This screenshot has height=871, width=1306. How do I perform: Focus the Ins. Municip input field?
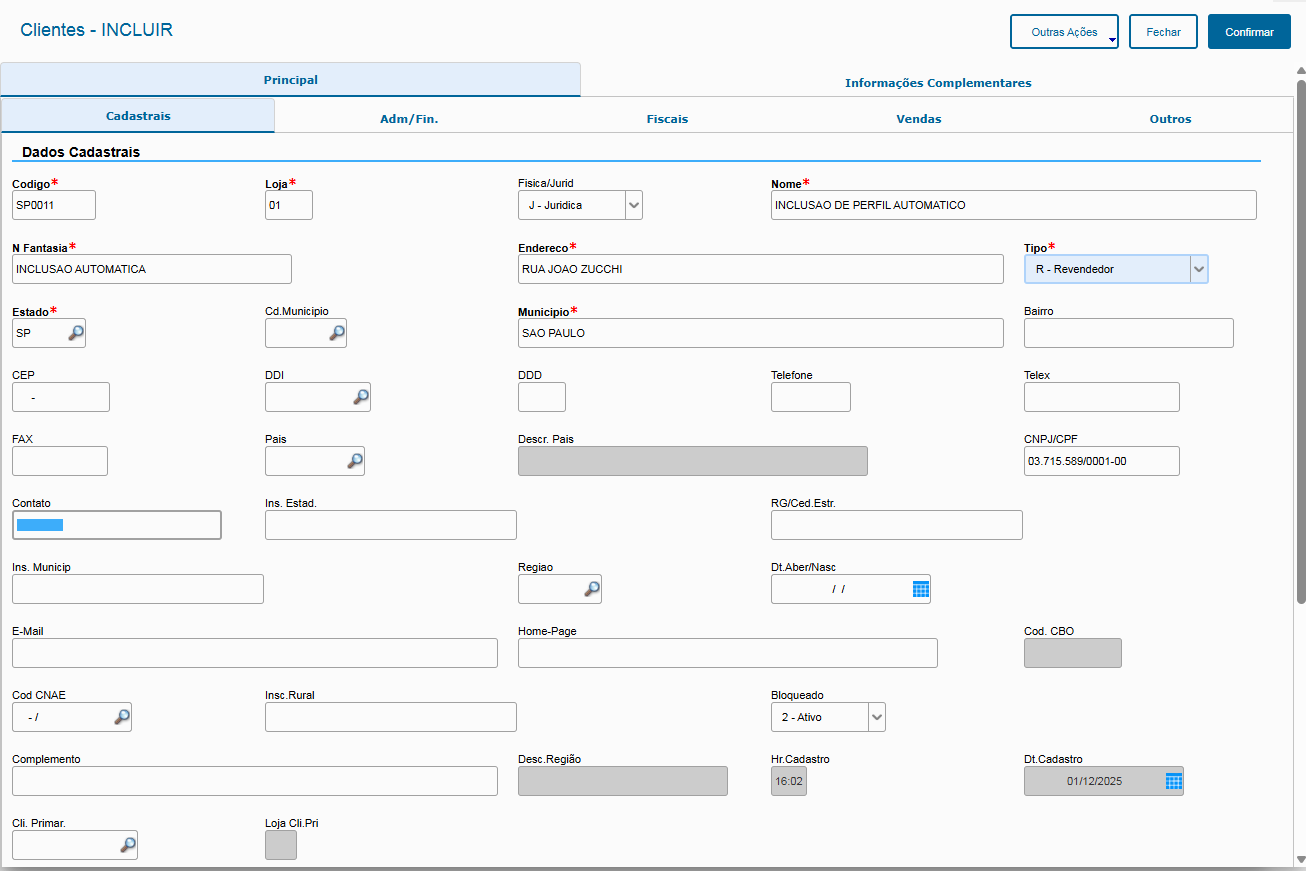(138, 589)
